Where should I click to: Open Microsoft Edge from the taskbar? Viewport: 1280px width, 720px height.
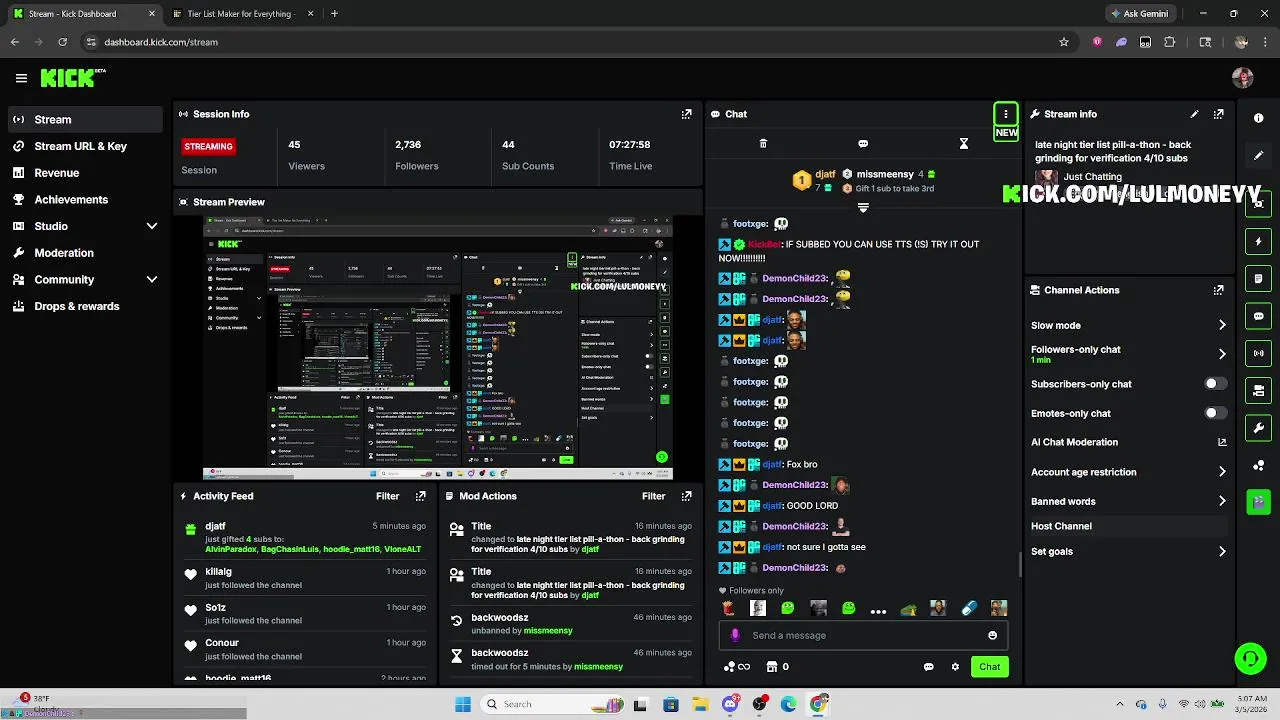click(x=789, y=704)
